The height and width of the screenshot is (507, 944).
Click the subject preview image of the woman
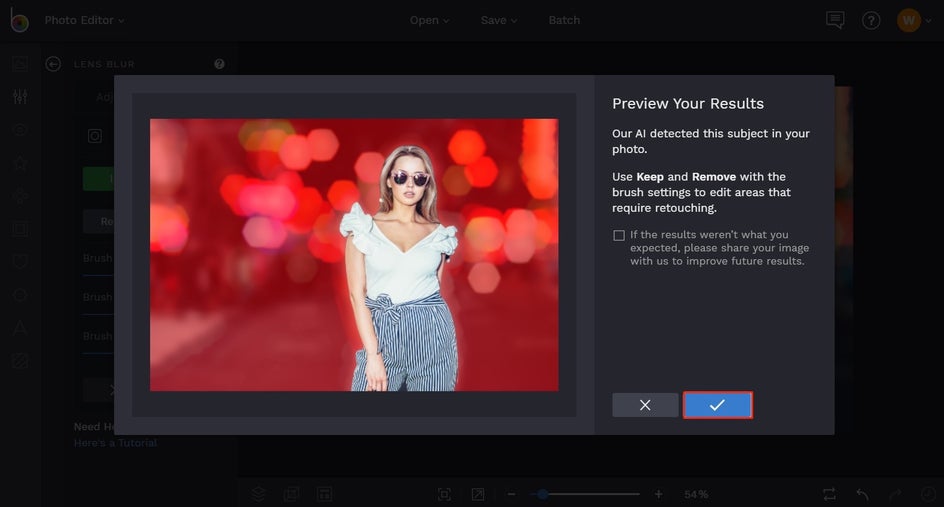tap(354, 255)
